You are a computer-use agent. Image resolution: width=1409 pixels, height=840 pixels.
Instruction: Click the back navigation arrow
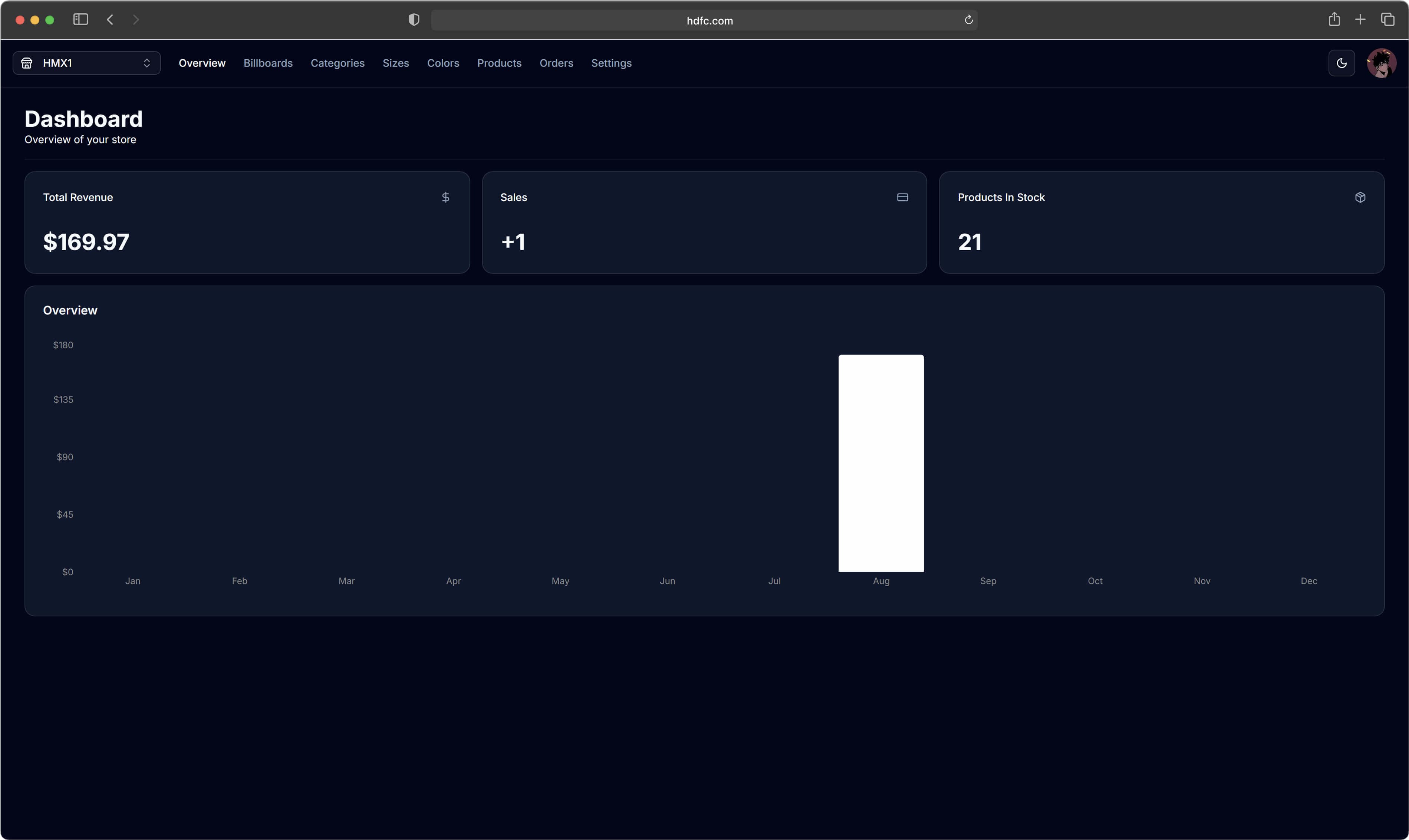tap(110, 19)
